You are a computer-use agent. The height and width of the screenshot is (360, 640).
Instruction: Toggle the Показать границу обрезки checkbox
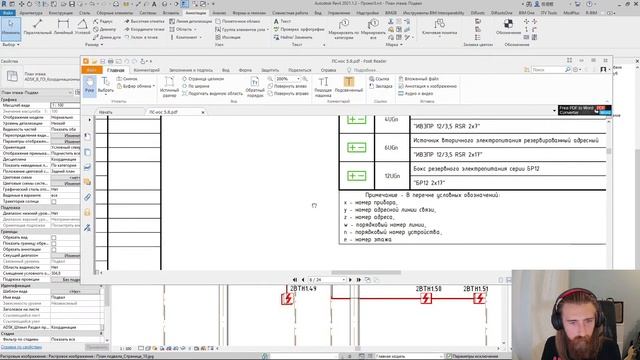click(x=53, y=244)
